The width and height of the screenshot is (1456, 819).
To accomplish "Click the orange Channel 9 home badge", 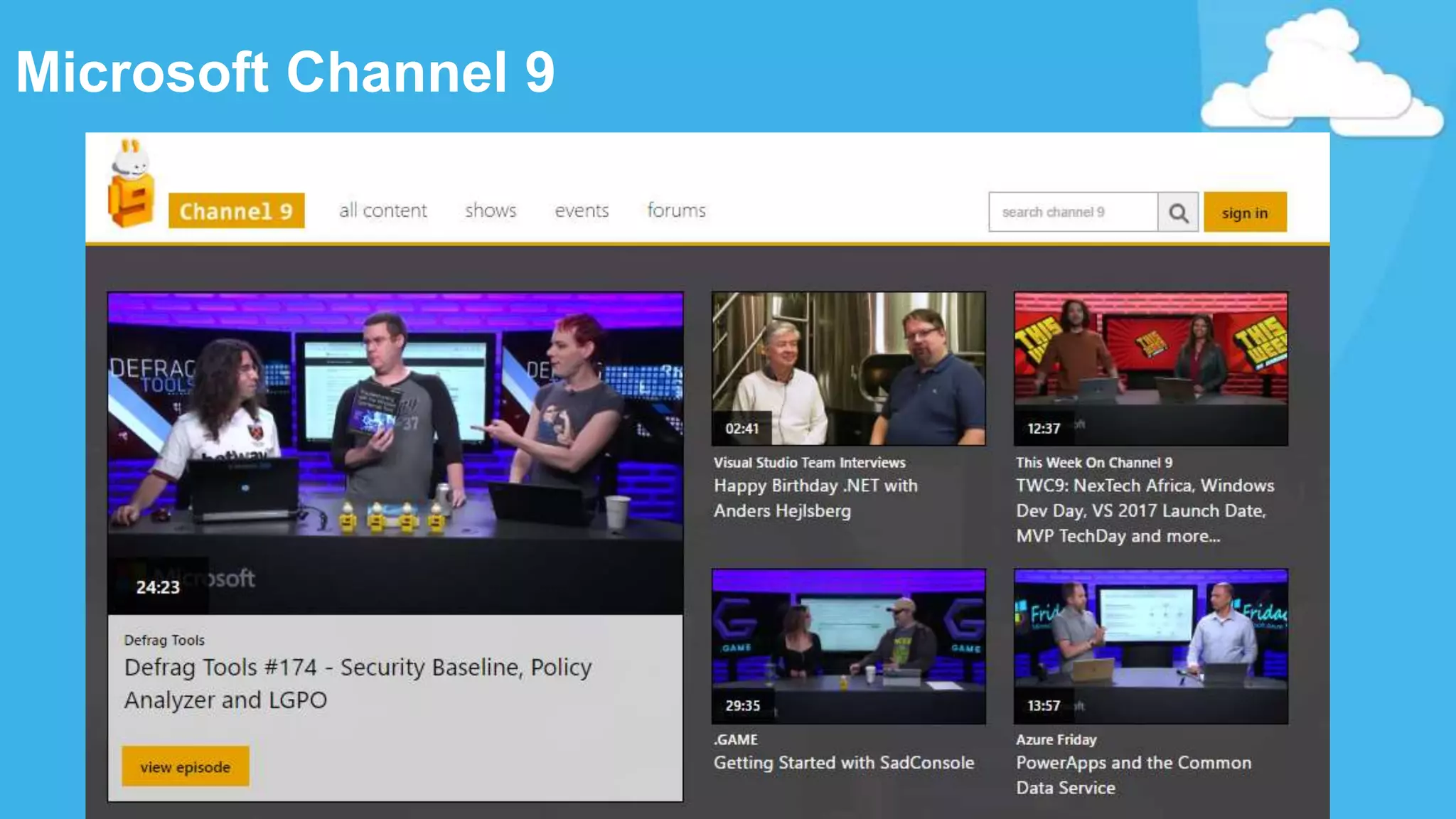I will click(x=236, y=211).
